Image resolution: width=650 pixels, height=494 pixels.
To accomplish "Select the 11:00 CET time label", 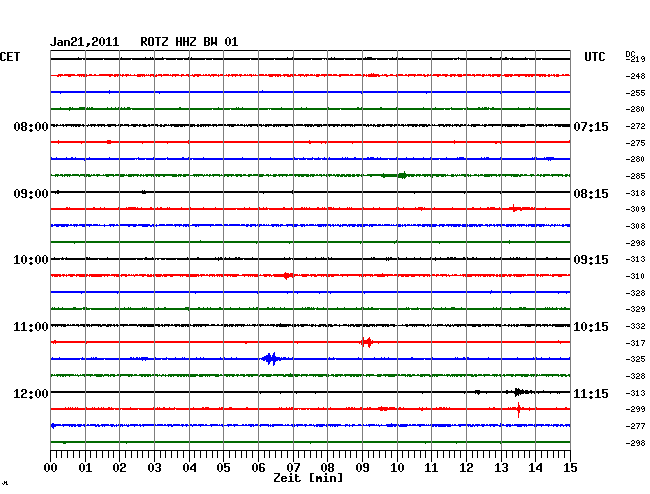I will pos(31,327).
